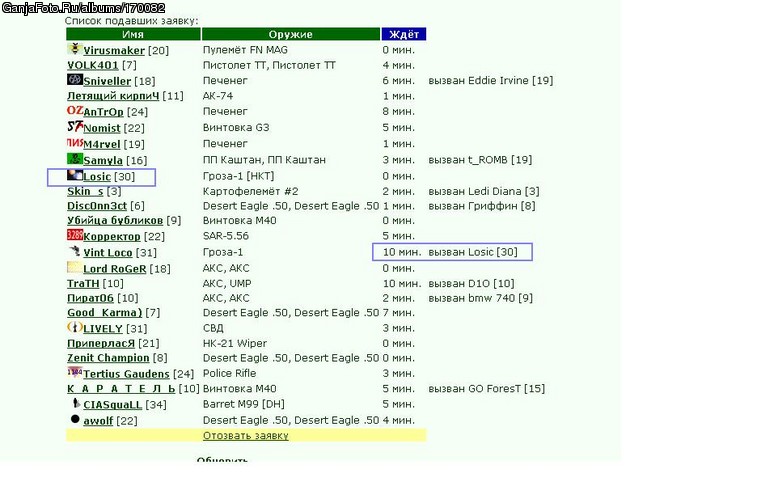Image resolution: width=778 pixels, height=503 pixels.
Task: Click the clan icon beside Sniveller
Action: [x=75, y=79]
